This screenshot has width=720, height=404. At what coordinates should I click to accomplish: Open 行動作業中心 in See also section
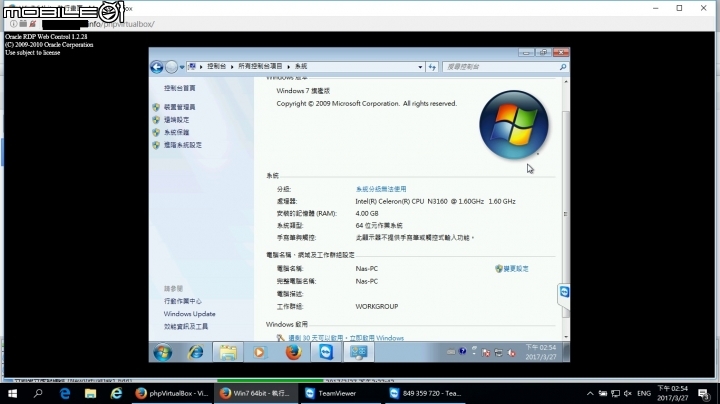183,301
